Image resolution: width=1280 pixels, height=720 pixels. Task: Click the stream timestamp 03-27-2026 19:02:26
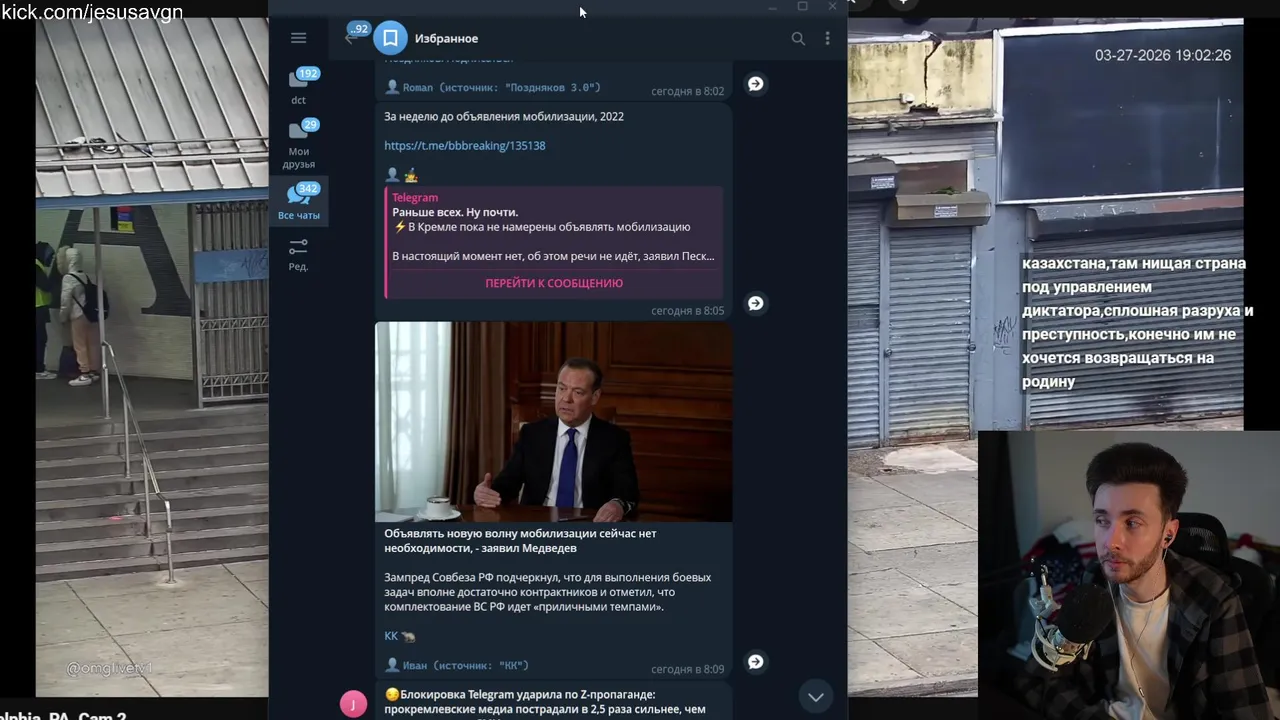pyautogui.click(x=1163, y=55)
